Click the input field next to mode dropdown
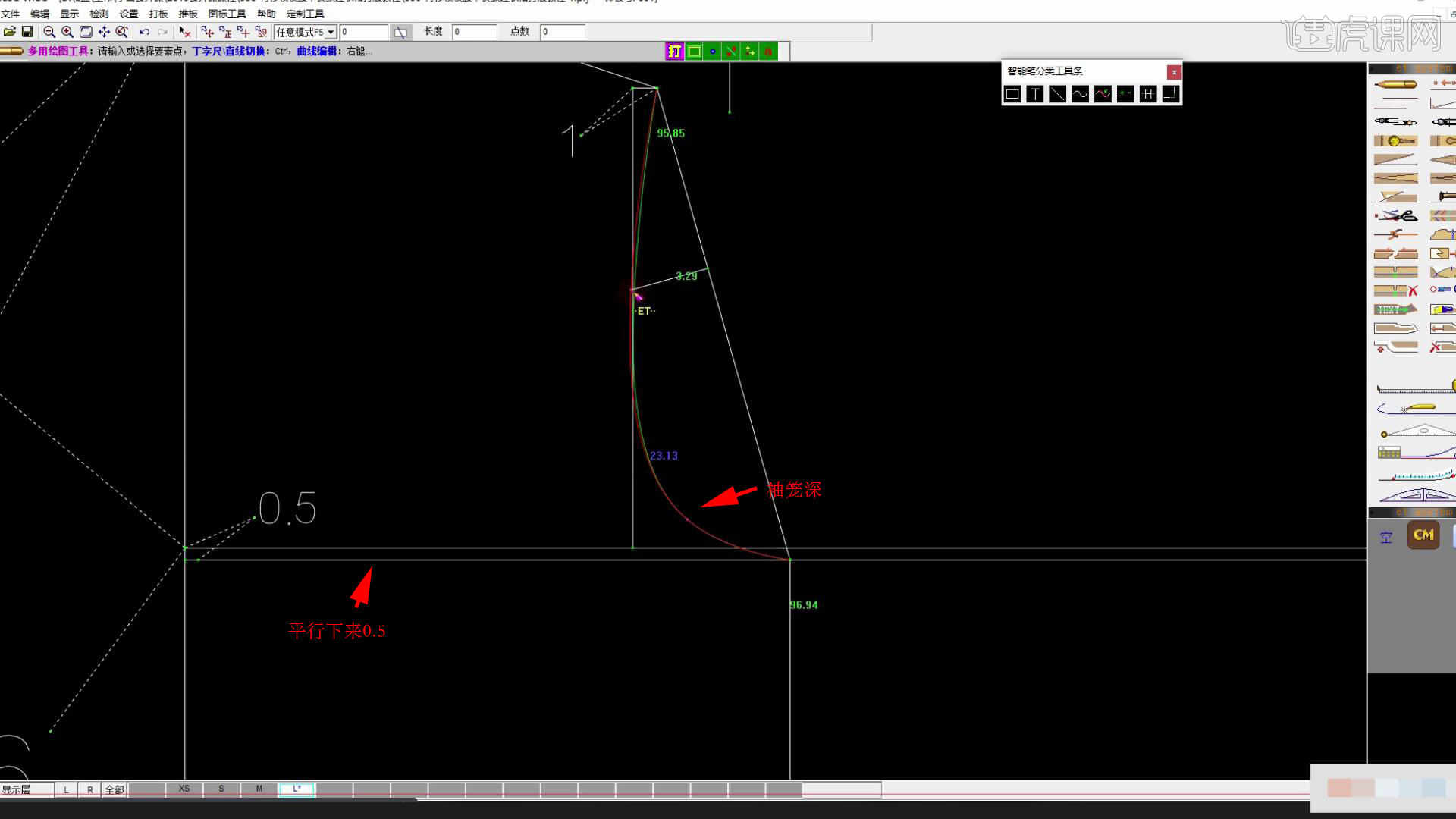The height and width of the screenshot is (819, 1456). click(364, 32)
